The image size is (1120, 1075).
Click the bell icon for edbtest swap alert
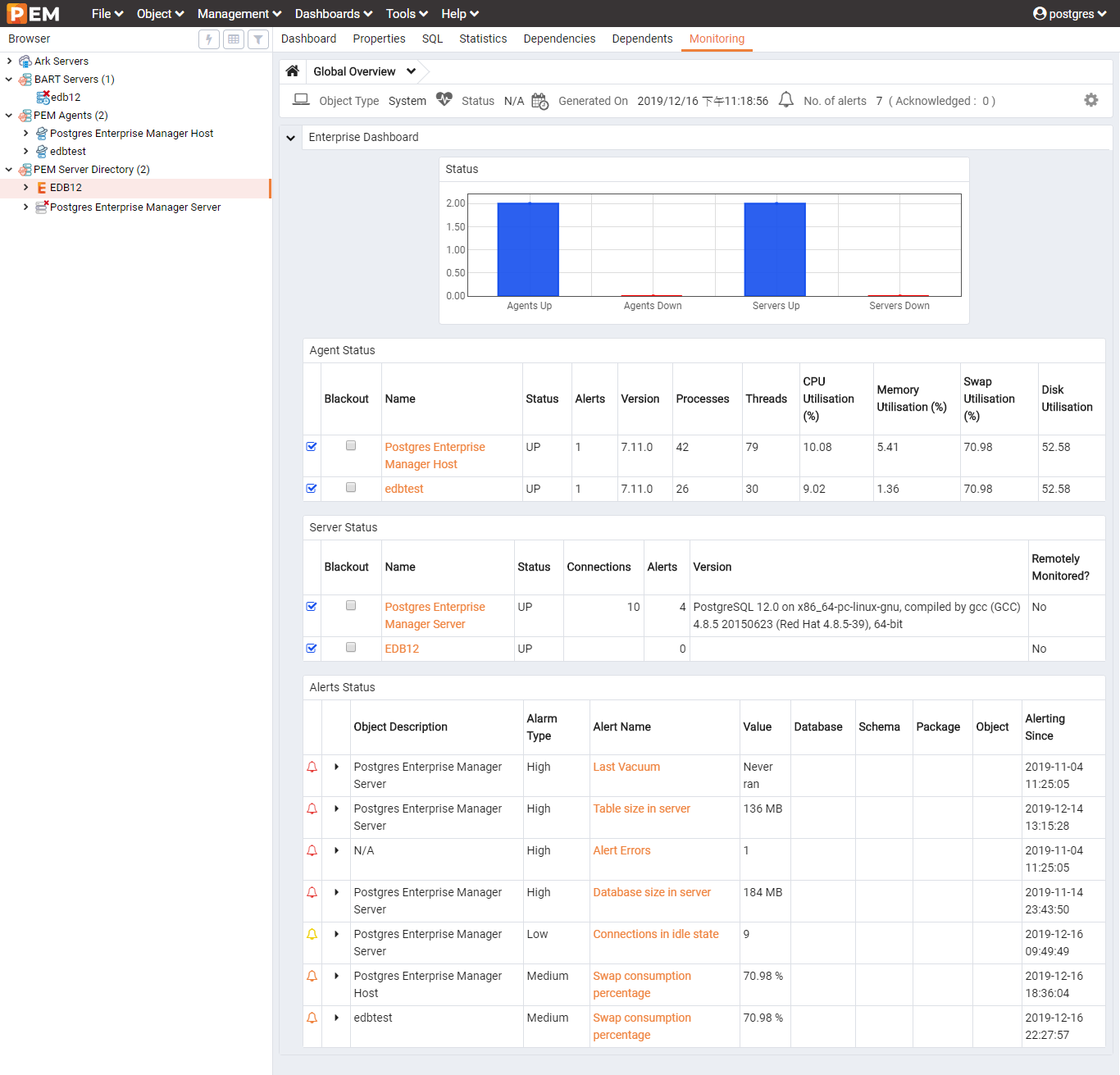point(312,1018)
